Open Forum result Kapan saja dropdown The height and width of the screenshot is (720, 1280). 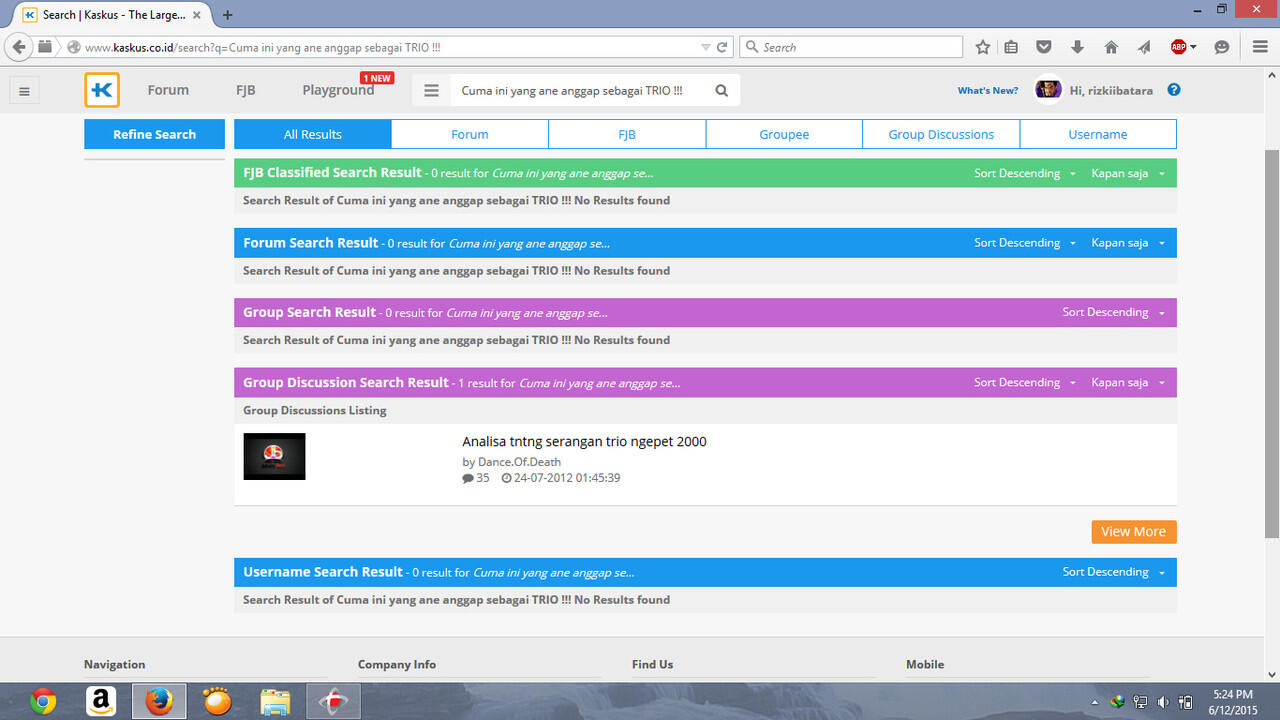click(x=1128, y=243)
